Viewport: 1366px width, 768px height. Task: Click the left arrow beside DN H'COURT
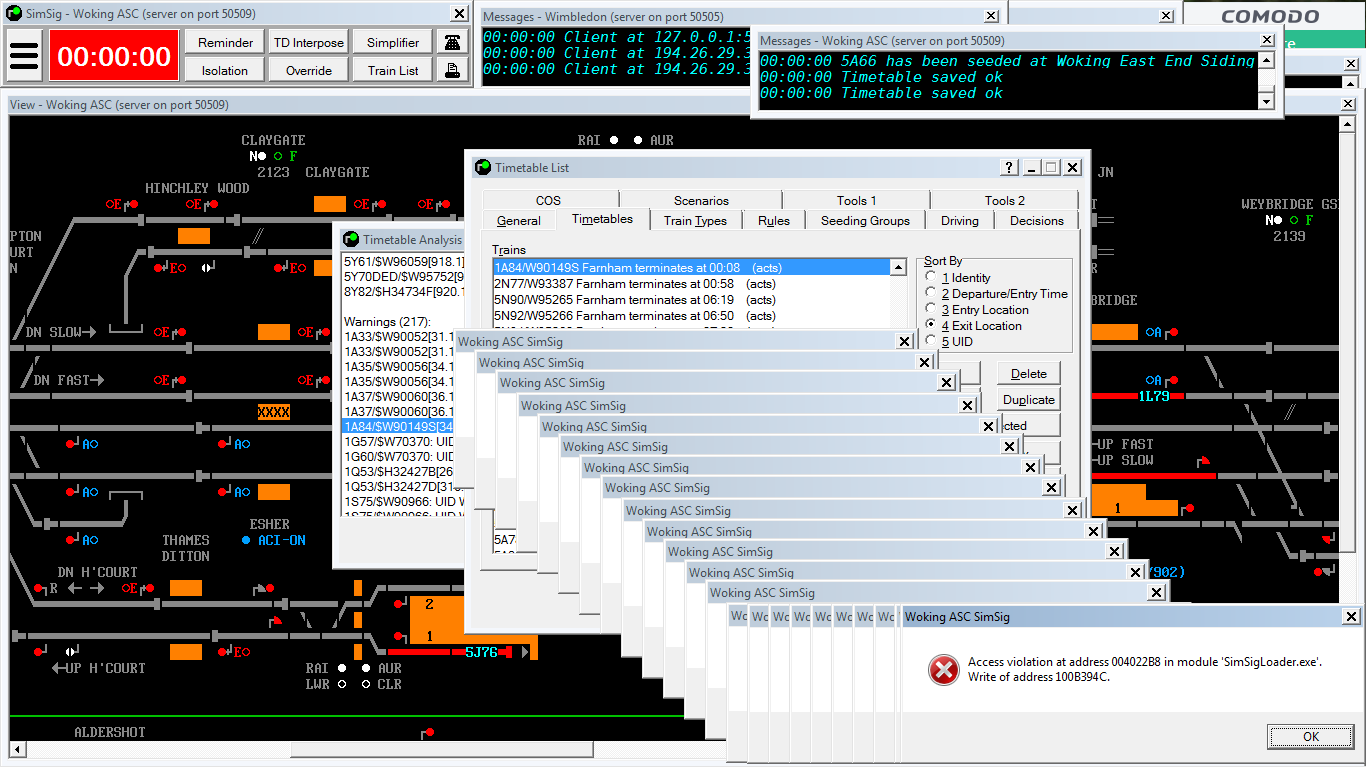click(76, 588)
